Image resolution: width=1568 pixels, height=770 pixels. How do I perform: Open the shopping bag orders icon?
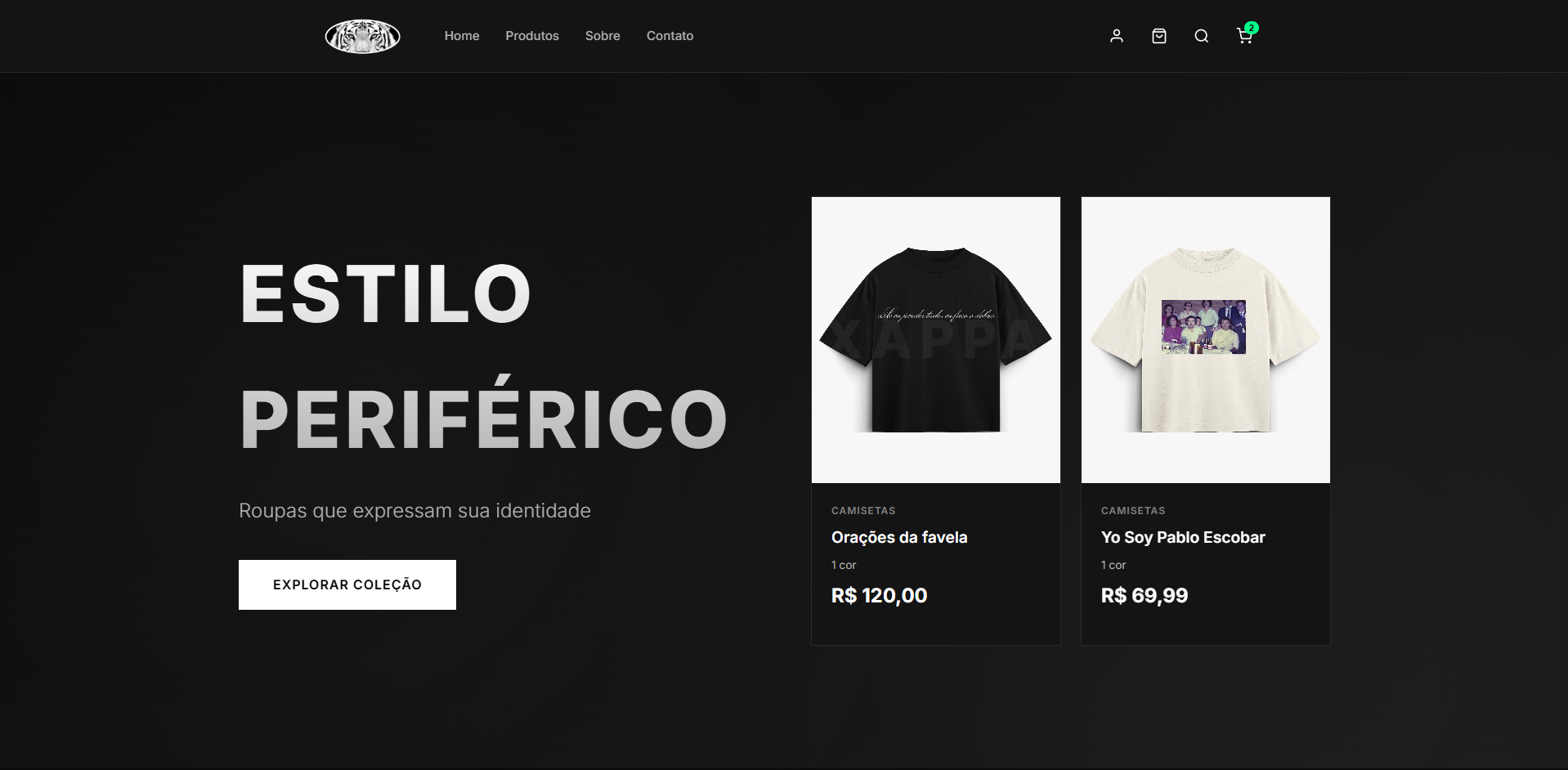click(x=1159, y=36)
